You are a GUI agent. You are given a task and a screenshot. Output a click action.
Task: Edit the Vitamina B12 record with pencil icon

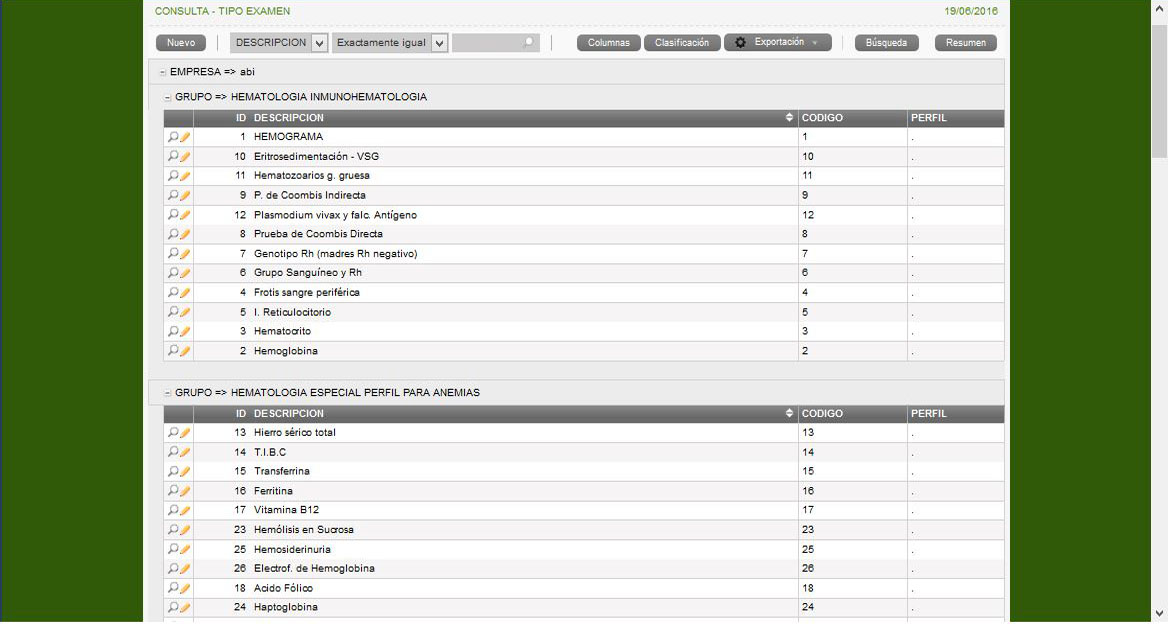point(185,510)
